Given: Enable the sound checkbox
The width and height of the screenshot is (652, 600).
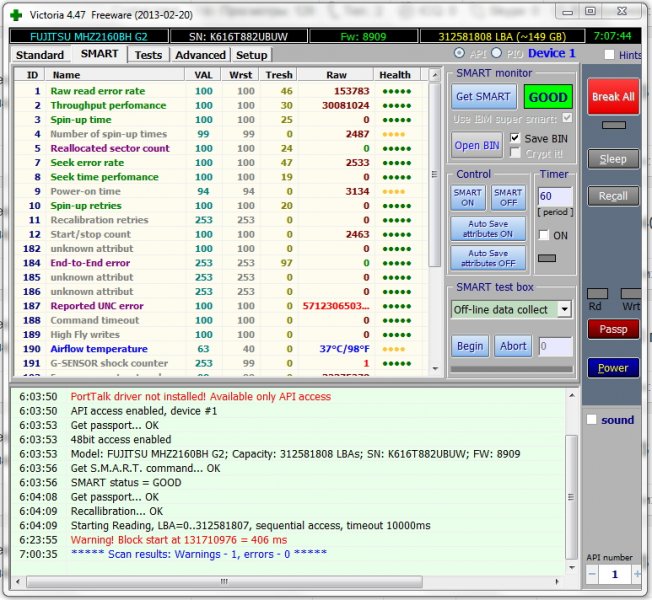Looking at the screenshot, I should (x=591, y=420).
